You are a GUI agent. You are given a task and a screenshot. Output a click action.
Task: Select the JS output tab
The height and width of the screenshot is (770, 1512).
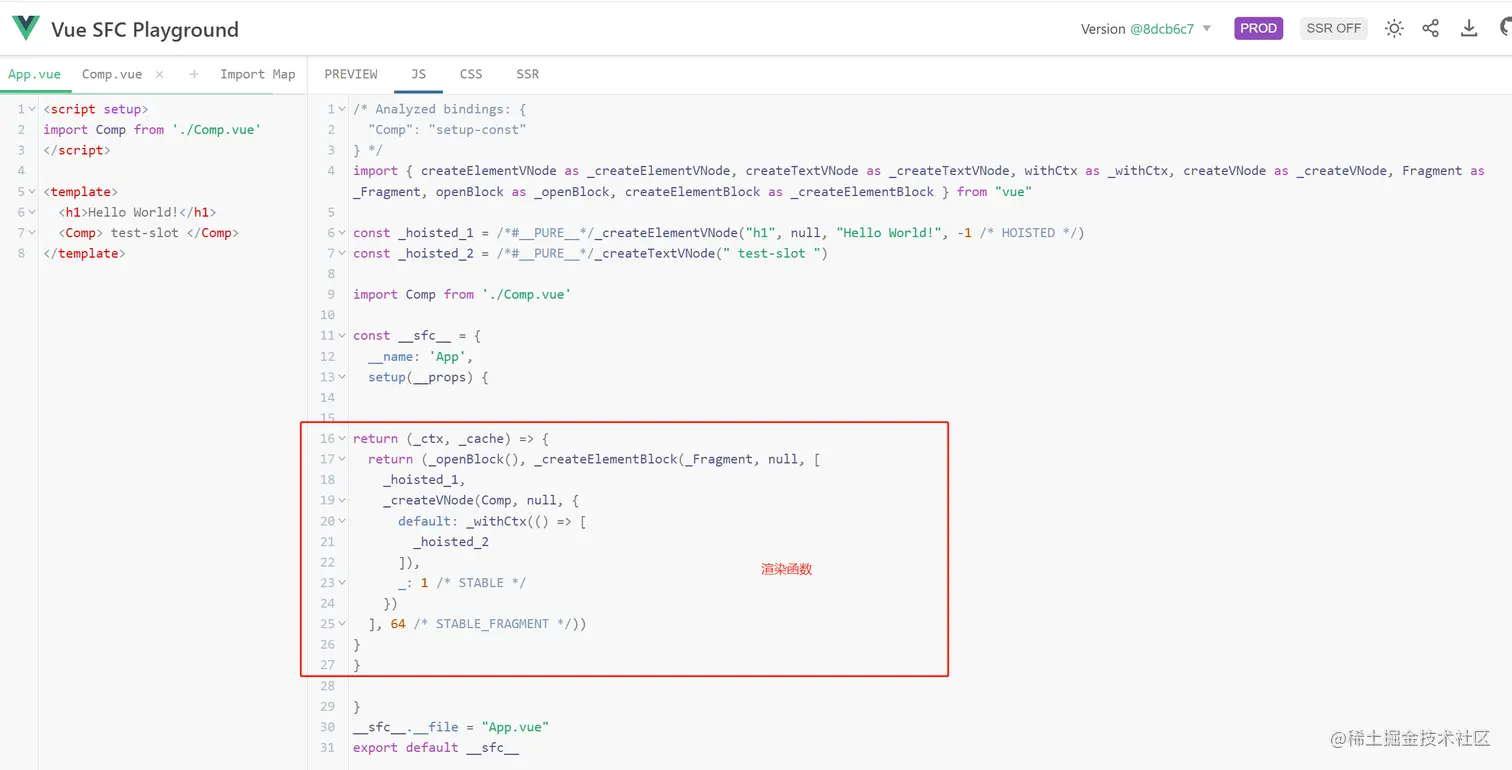[x=418, y=74]
